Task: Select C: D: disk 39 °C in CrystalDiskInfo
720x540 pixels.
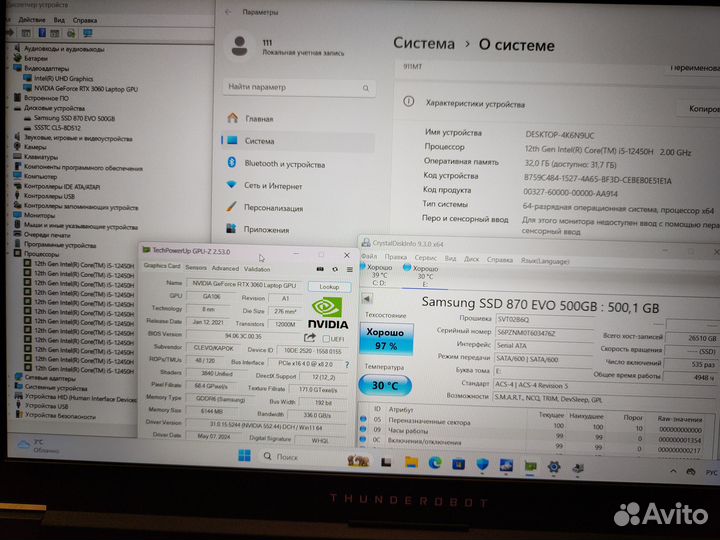Action: coord(377,275)
